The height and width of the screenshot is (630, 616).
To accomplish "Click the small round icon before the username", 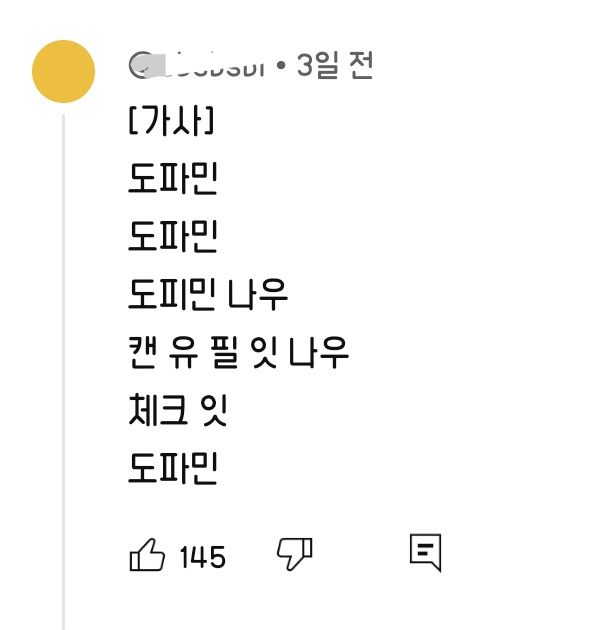I will pyautogui.click(x=140, y=66).
